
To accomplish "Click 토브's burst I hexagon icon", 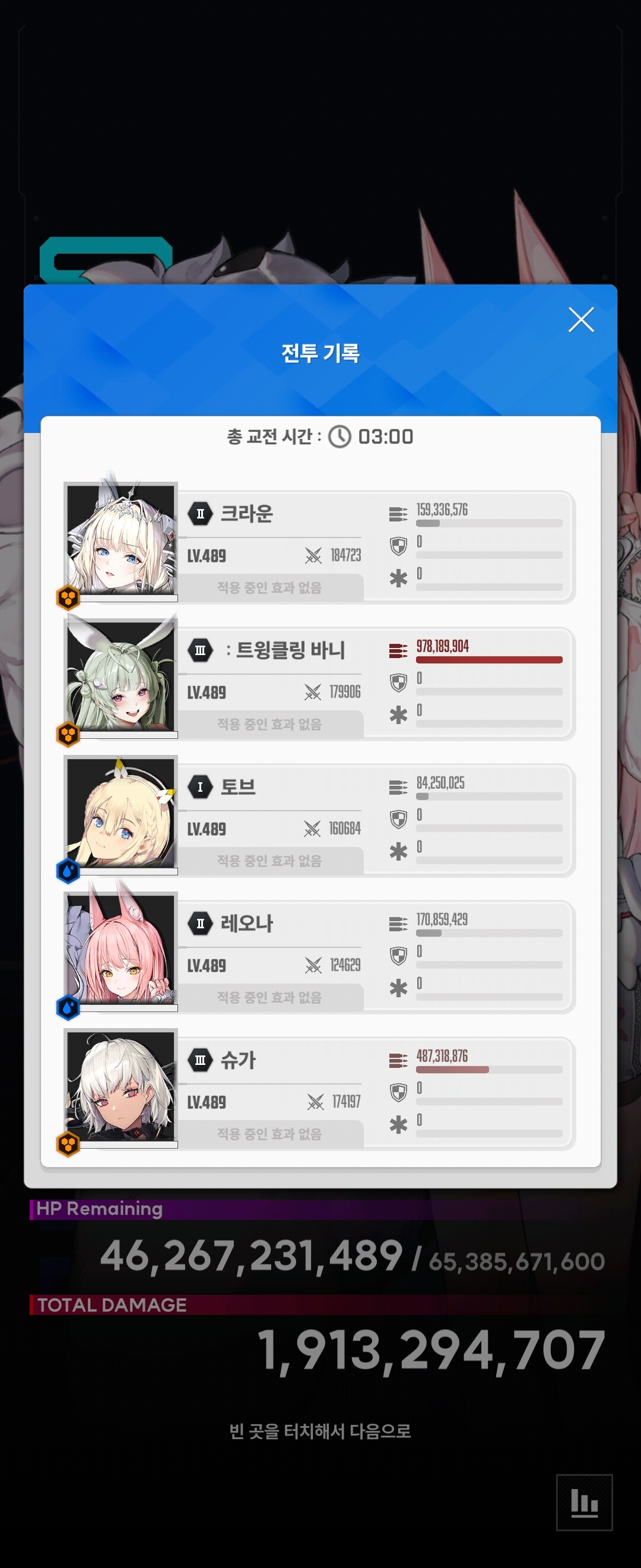I will pyautogui.click(x=200, y=787).
